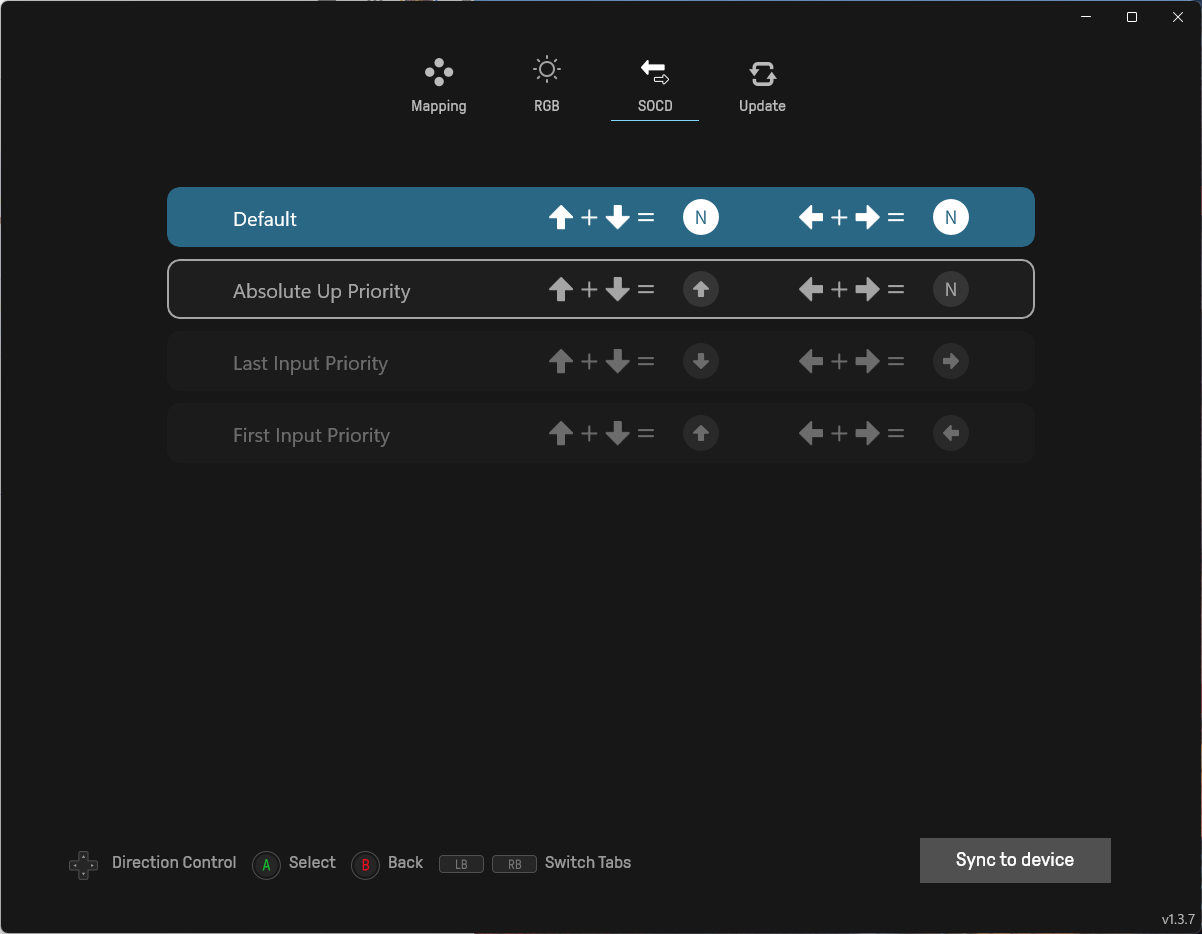The width and height of the screenshot is (1202, 934).
Task: Open the Update tab
Action: point(762,86)
